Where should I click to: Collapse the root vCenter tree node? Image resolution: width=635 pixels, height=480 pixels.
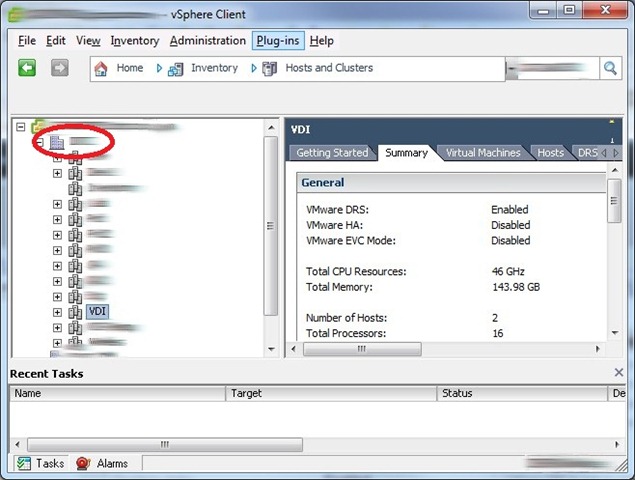pos(21,127)
